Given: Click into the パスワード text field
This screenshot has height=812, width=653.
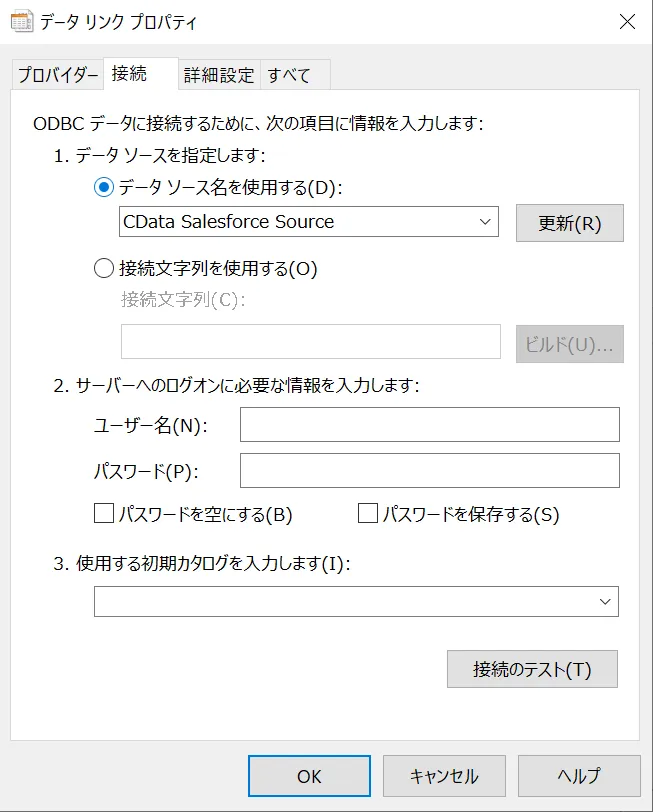Looking at the screenshot, I should tap(429, 470).
